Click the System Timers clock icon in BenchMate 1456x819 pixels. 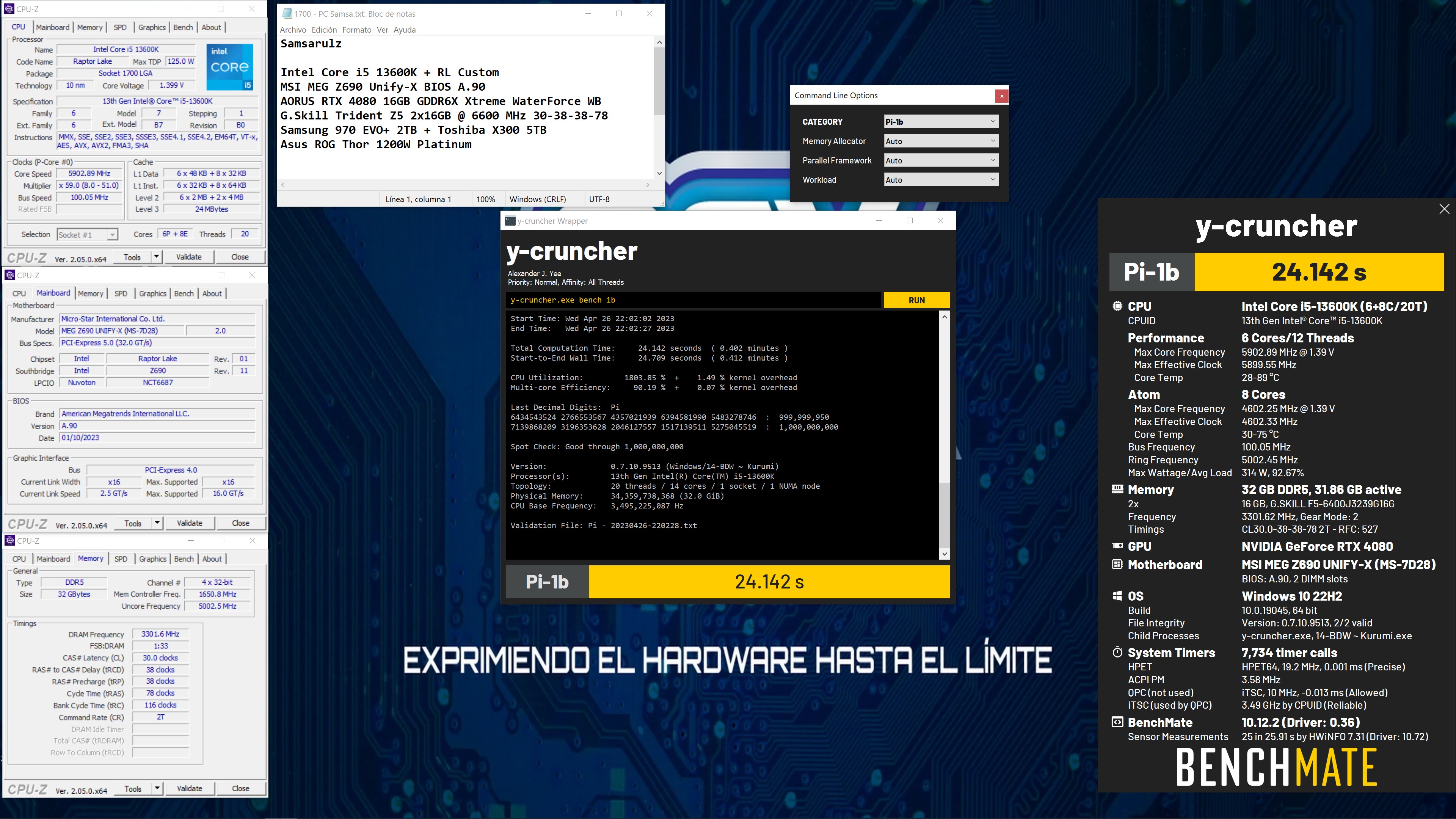1117,652
